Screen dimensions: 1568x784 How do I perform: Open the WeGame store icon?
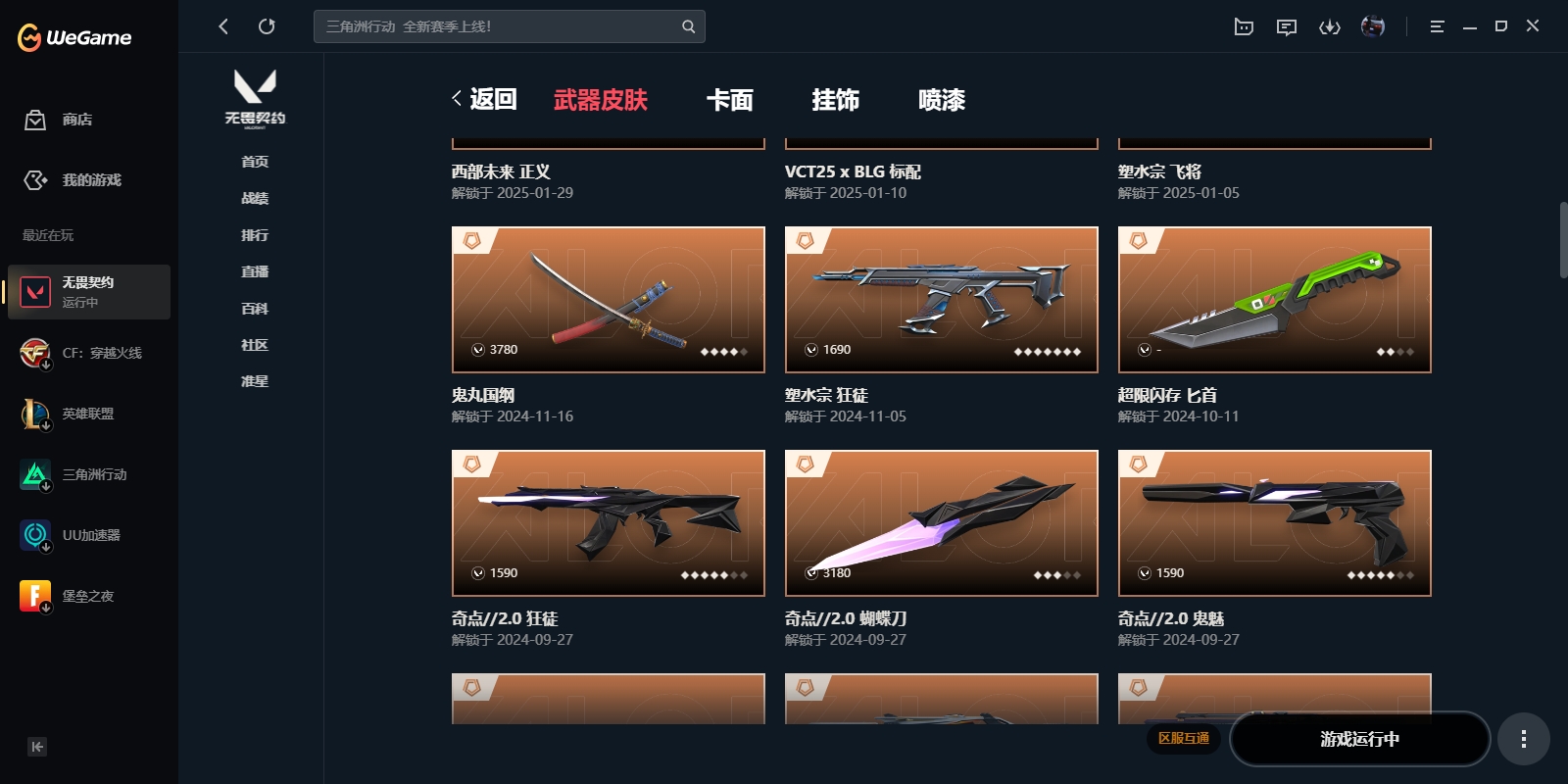click(35, 120)
